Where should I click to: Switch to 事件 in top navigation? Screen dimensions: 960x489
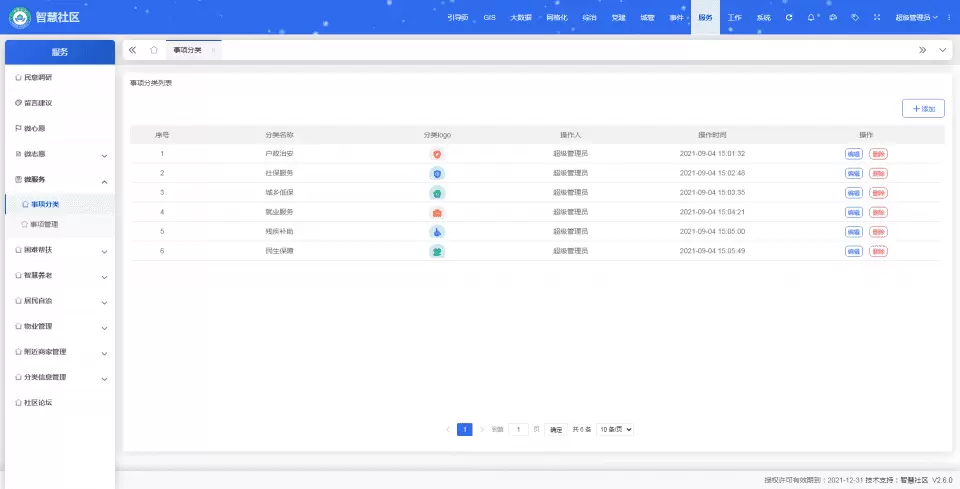click(x=676, y=18)
